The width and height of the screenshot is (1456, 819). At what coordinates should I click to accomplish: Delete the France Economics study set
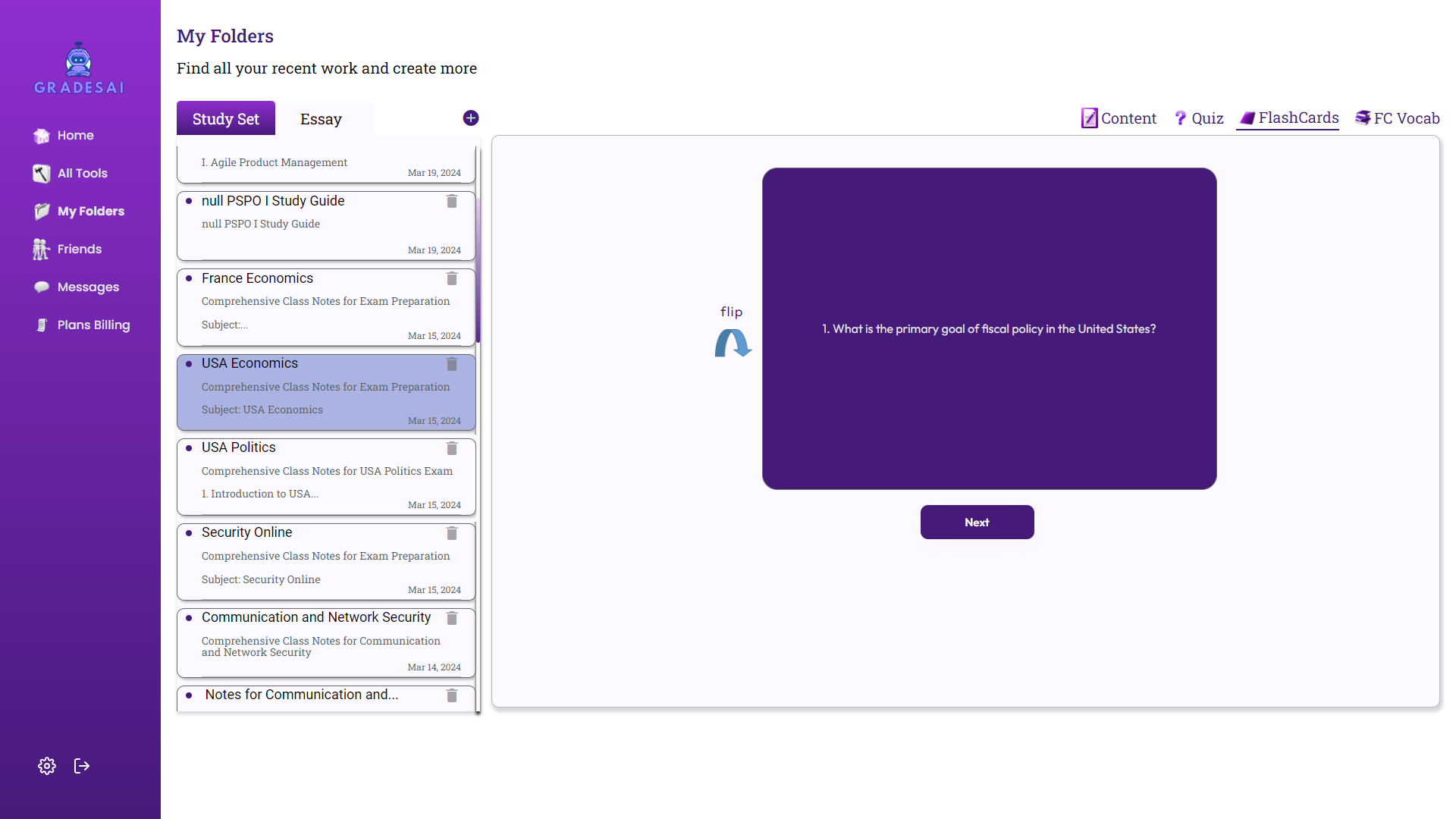click(x=452, y=279)
